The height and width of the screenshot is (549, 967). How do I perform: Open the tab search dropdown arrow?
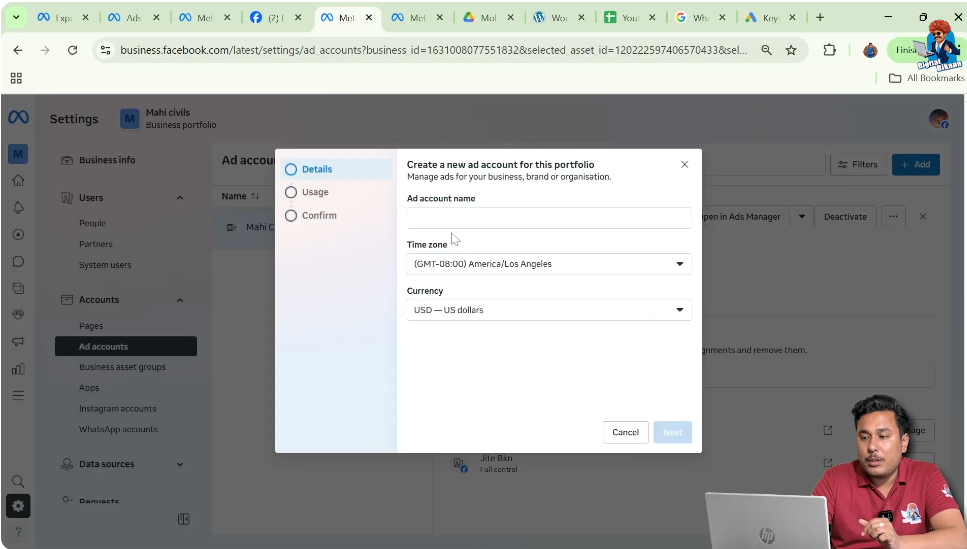click(x=16, y=17)
